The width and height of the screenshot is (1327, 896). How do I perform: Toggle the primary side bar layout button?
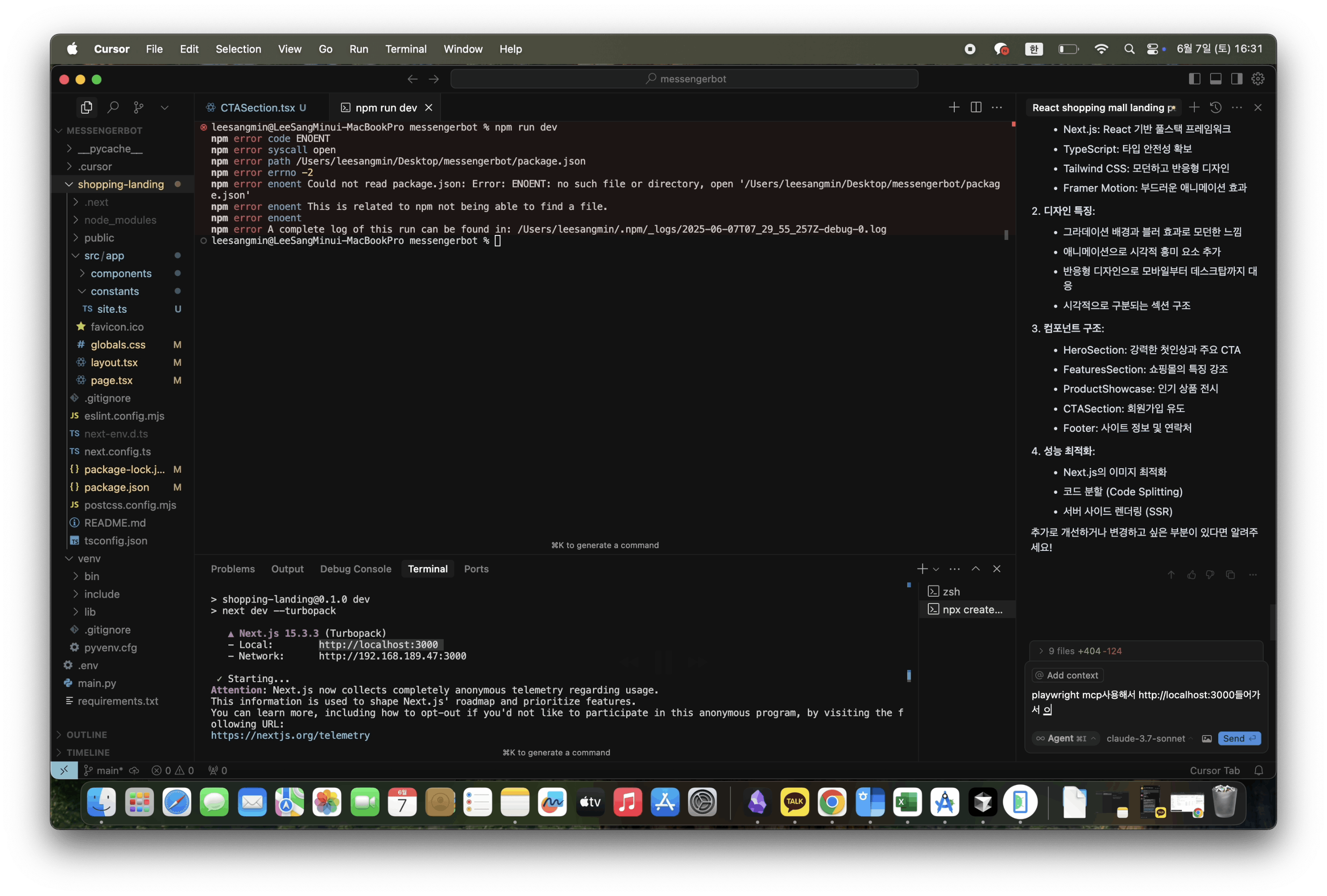point(1194,79)
